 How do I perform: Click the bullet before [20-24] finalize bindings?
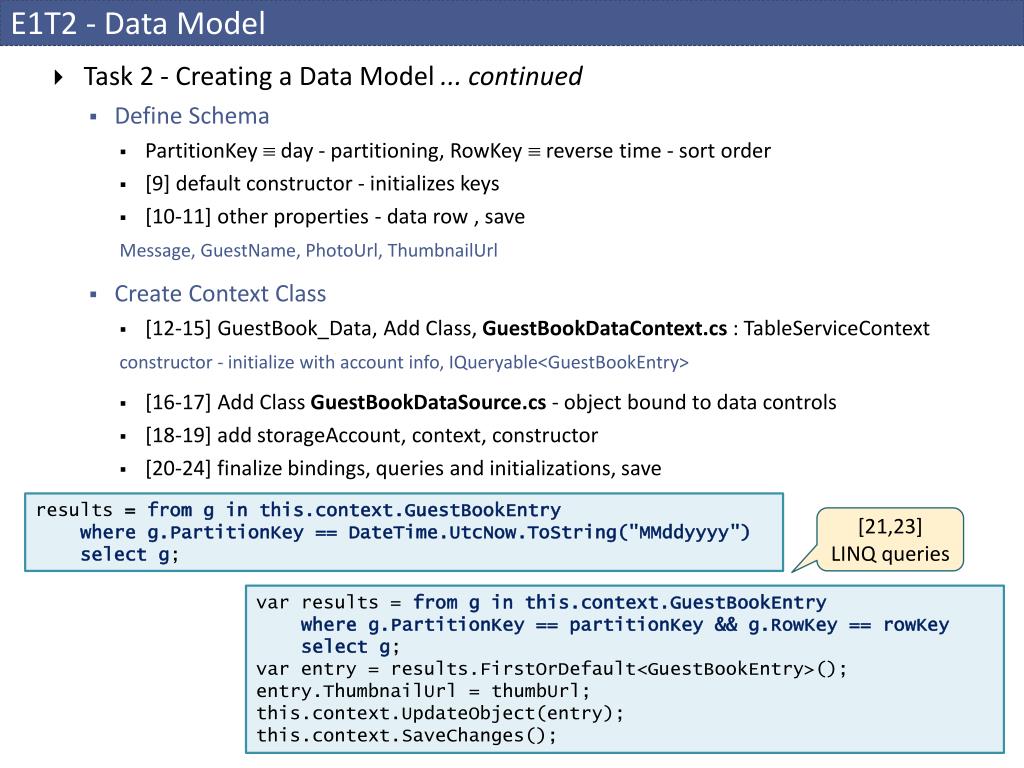click(x=123, y=470)
